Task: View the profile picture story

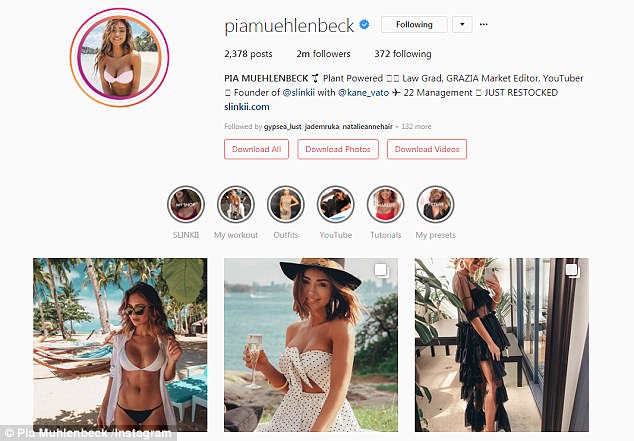Action: point(119,57)
